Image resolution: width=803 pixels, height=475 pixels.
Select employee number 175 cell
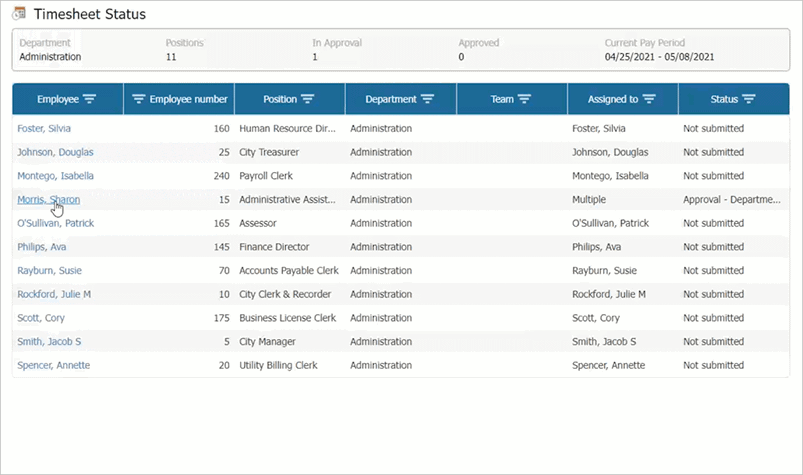(x=221, y=318)
